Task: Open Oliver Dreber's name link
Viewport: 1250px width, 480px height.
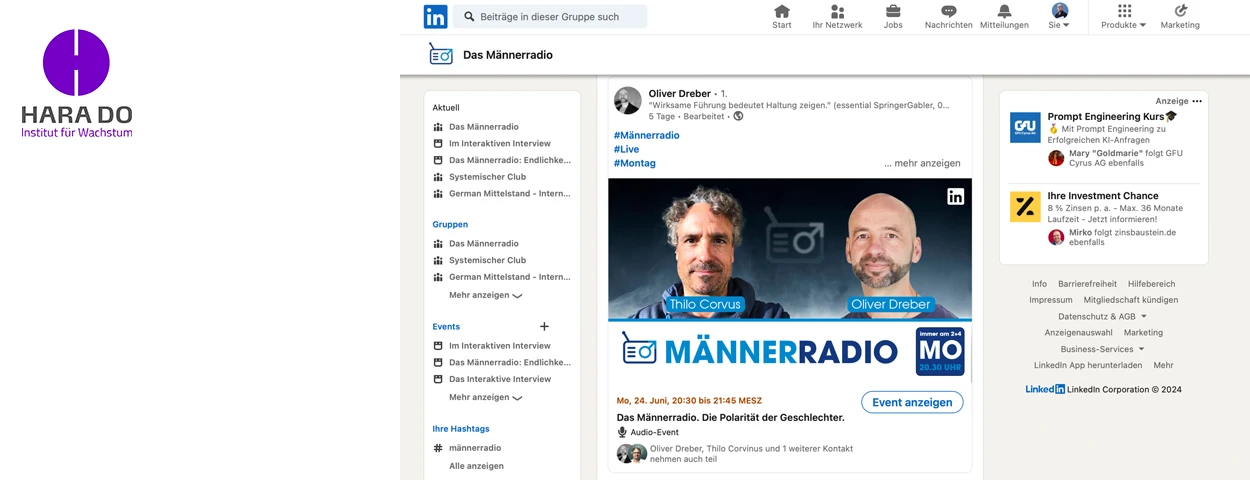Action: click(x=680, y=93)
